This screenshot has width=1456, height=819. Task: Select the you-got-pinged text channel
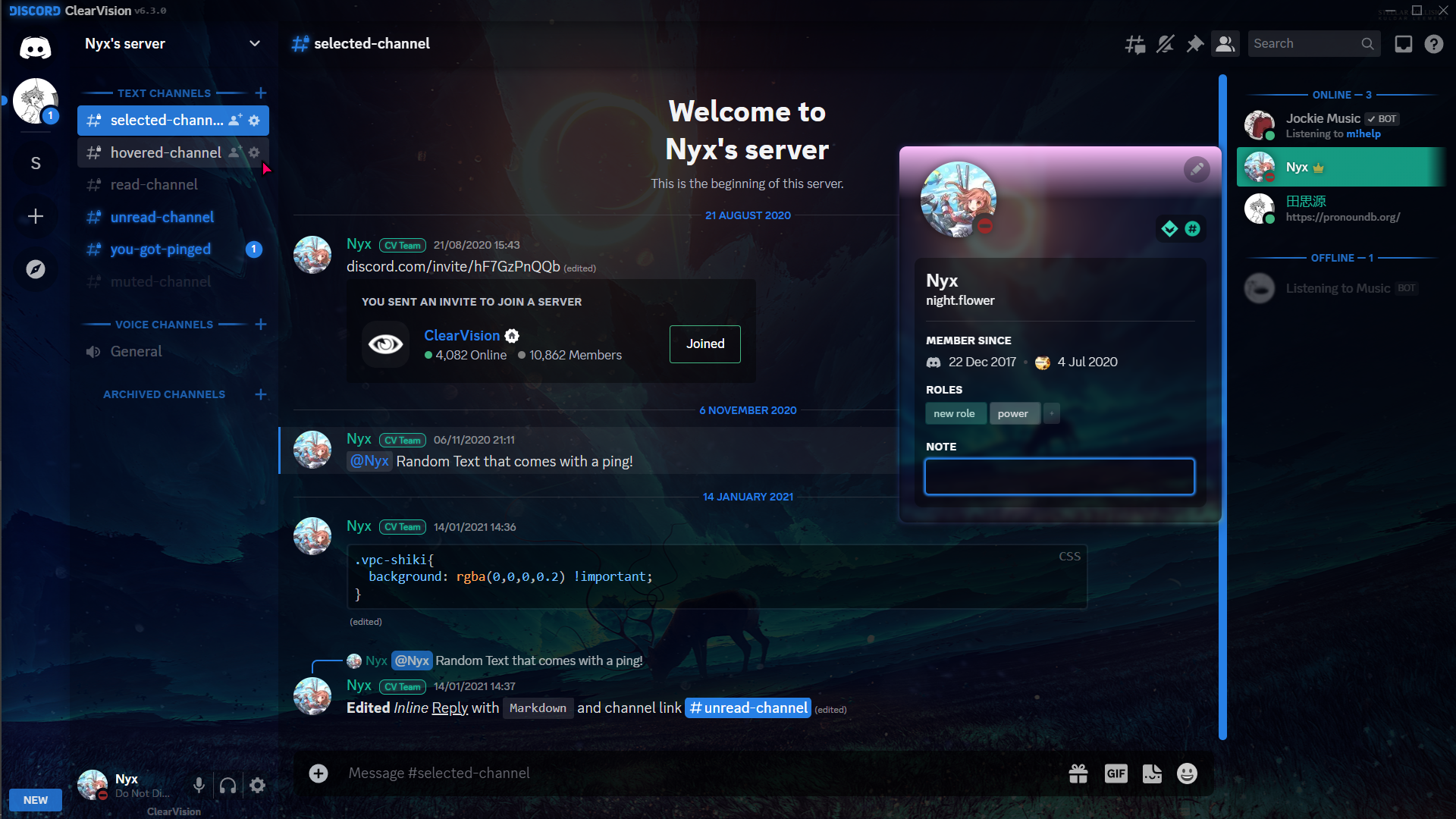(160, 249)
